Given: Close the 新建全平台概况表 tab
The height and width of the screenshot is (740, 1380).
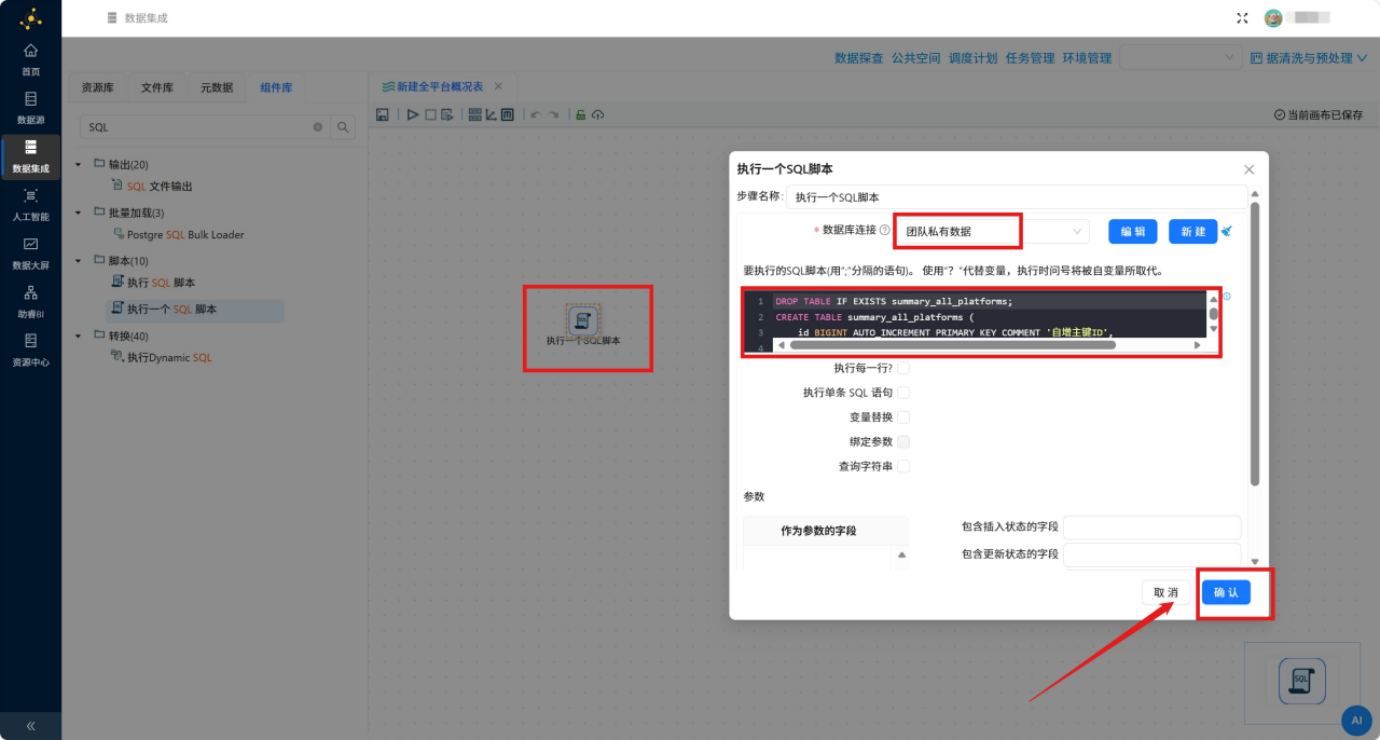Looking at the screenshot, I should [498, 87].
